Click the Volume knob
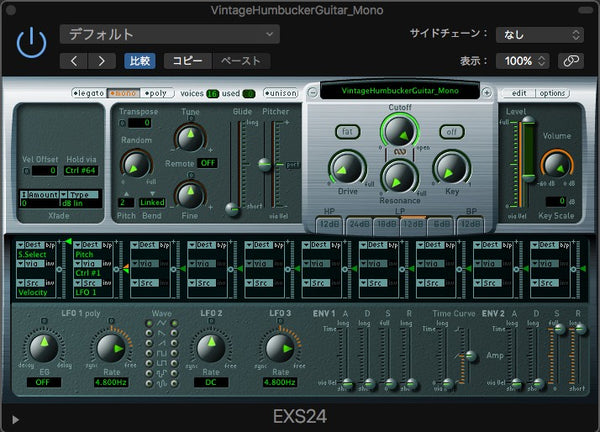600x432 pixels. click(557, 164)
